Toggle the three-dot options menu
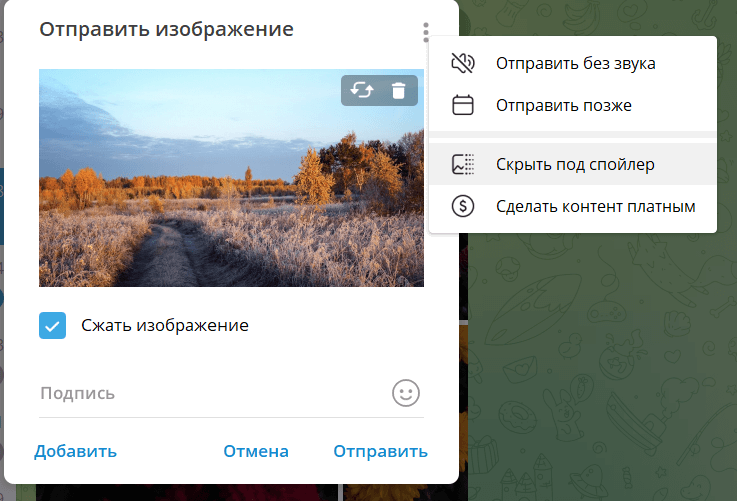Image resolution: width=737 pixels, height=501 pixels. [x=426, y=32]
